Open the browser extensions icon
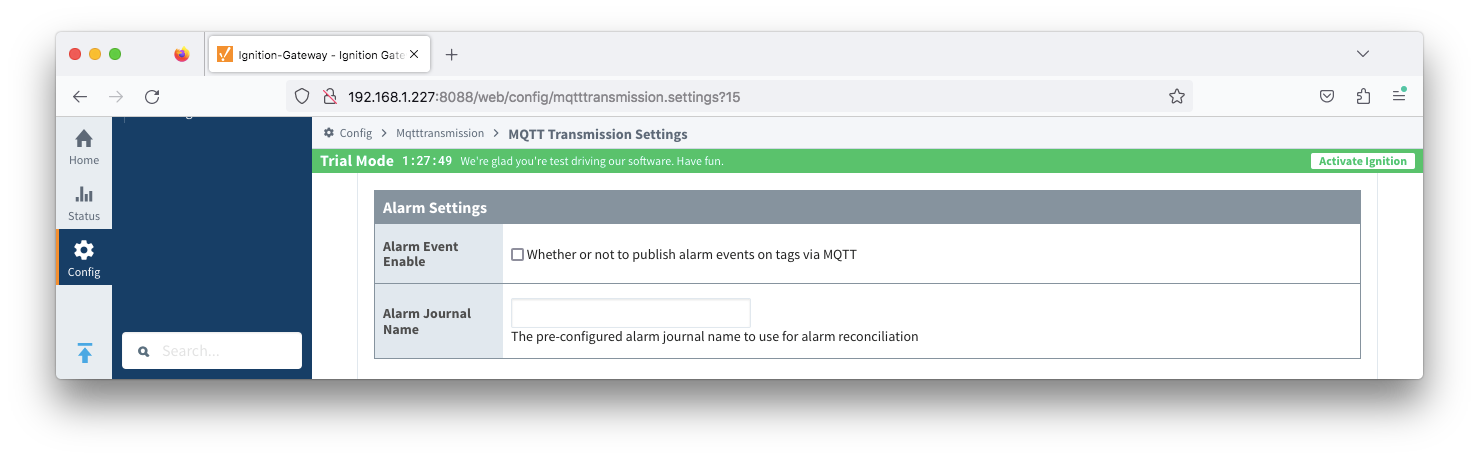The height and width of the screenshot is (459, 1479). coord(1363,97)
